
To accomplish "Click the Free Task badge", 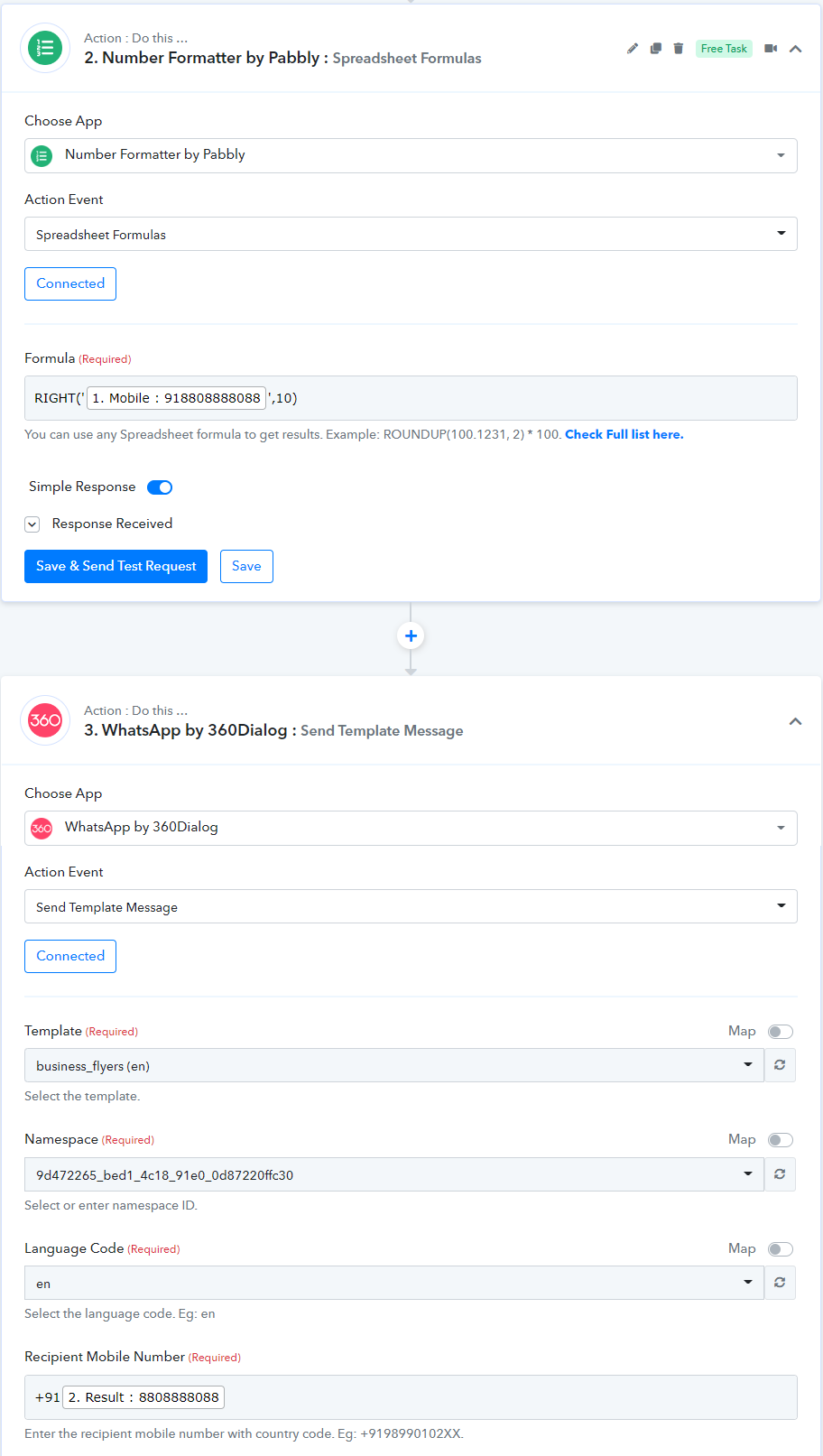I will click(x=724, y=48).
